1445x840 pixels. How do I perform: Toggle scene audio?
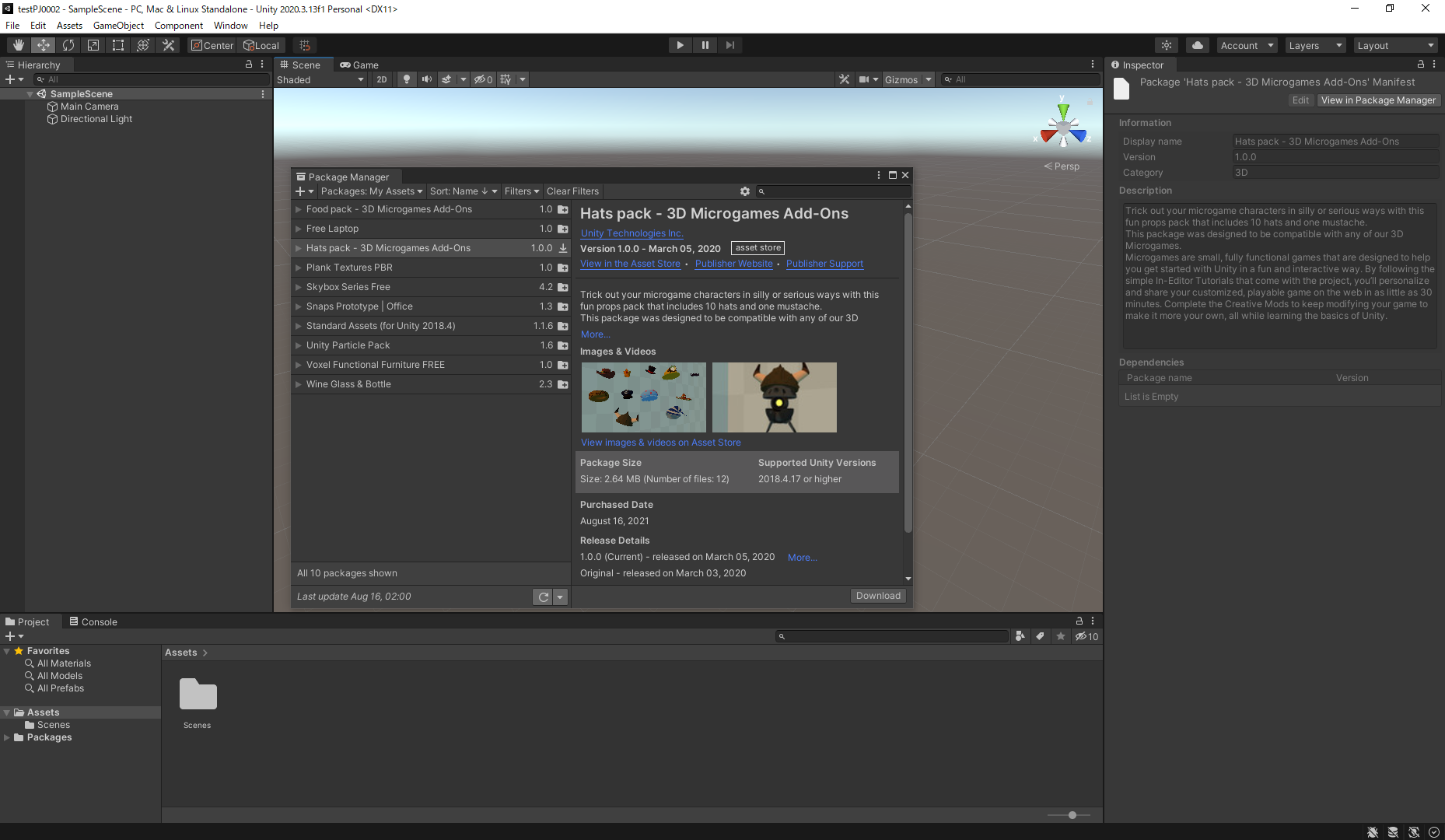[x=426, y=79]
